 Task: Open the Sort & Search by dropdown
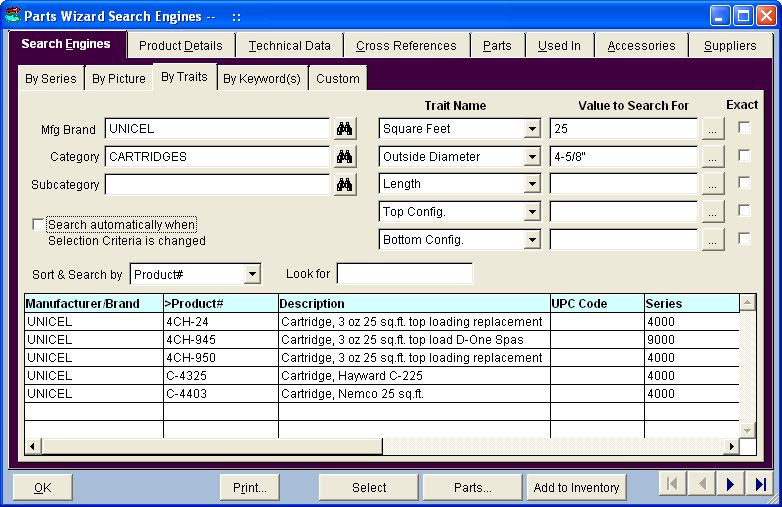(x=252, y=274)
